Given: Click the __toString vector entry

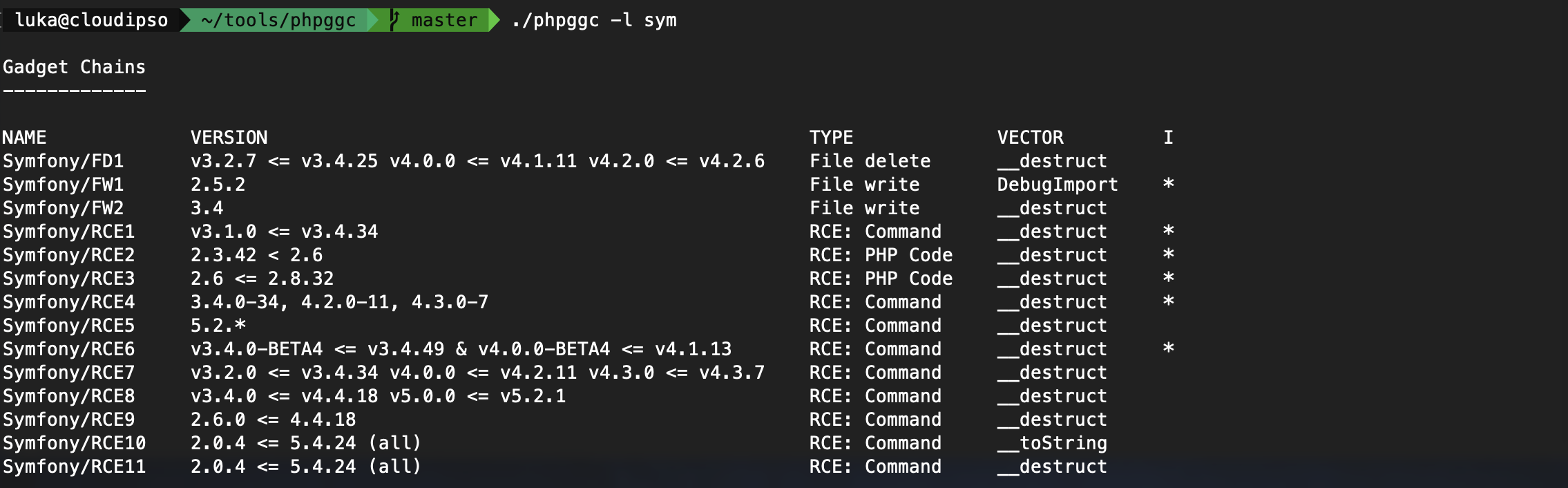Looking at the screenshot, I should click(x=1052, y=443).
